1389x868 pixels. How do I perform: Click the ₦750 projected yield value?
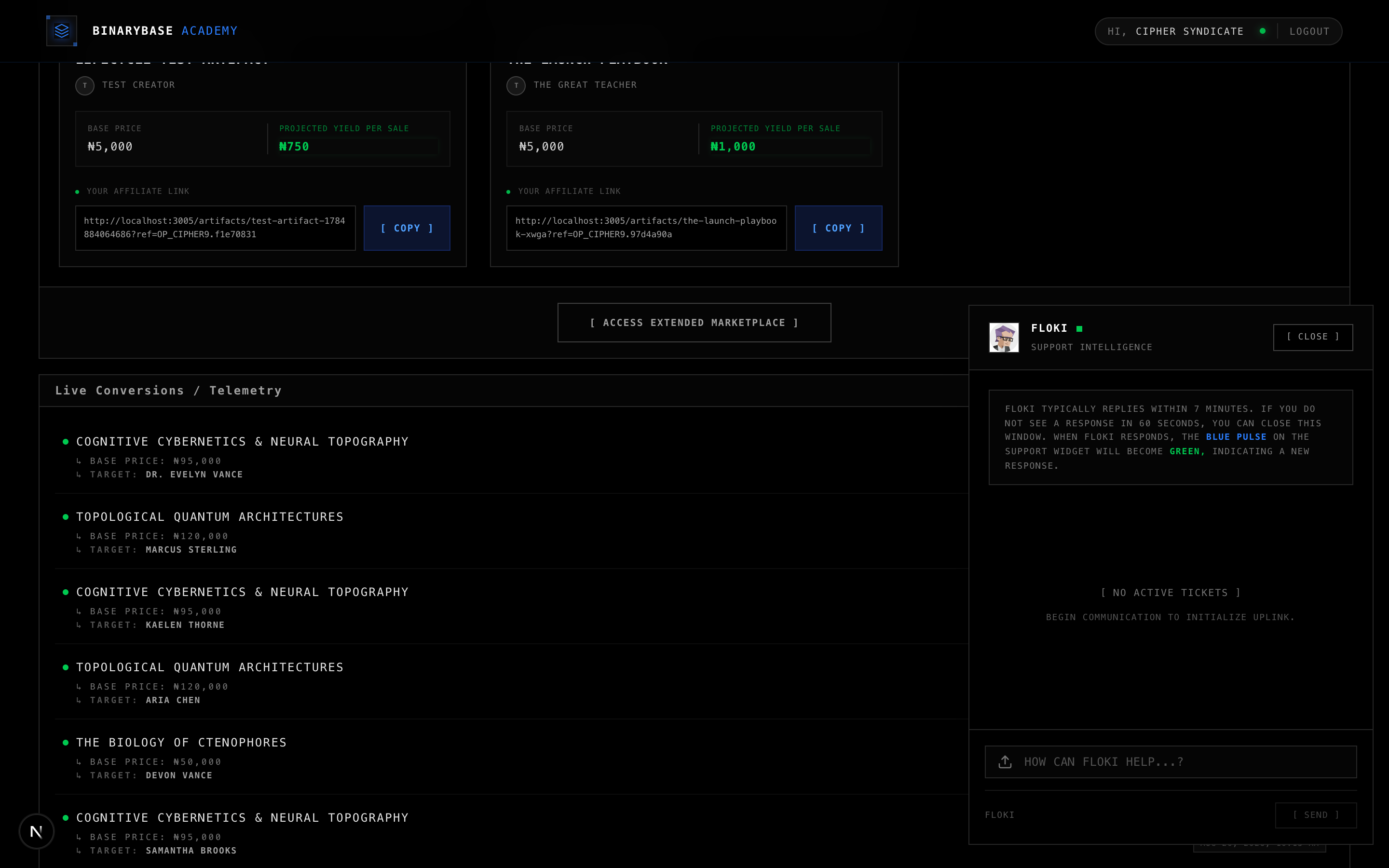pos(294,147)
